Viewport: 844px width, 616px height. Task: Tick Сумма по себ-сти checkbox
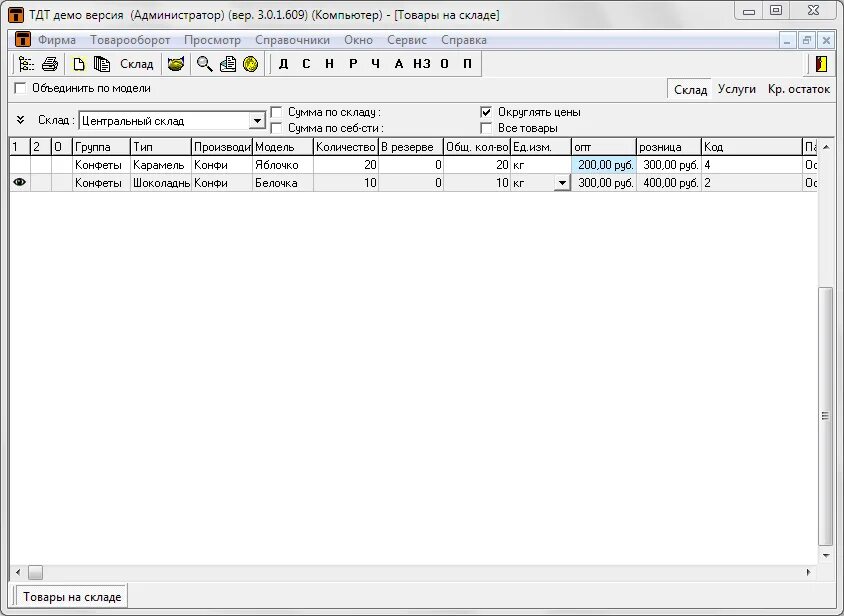tap(276, 128)
